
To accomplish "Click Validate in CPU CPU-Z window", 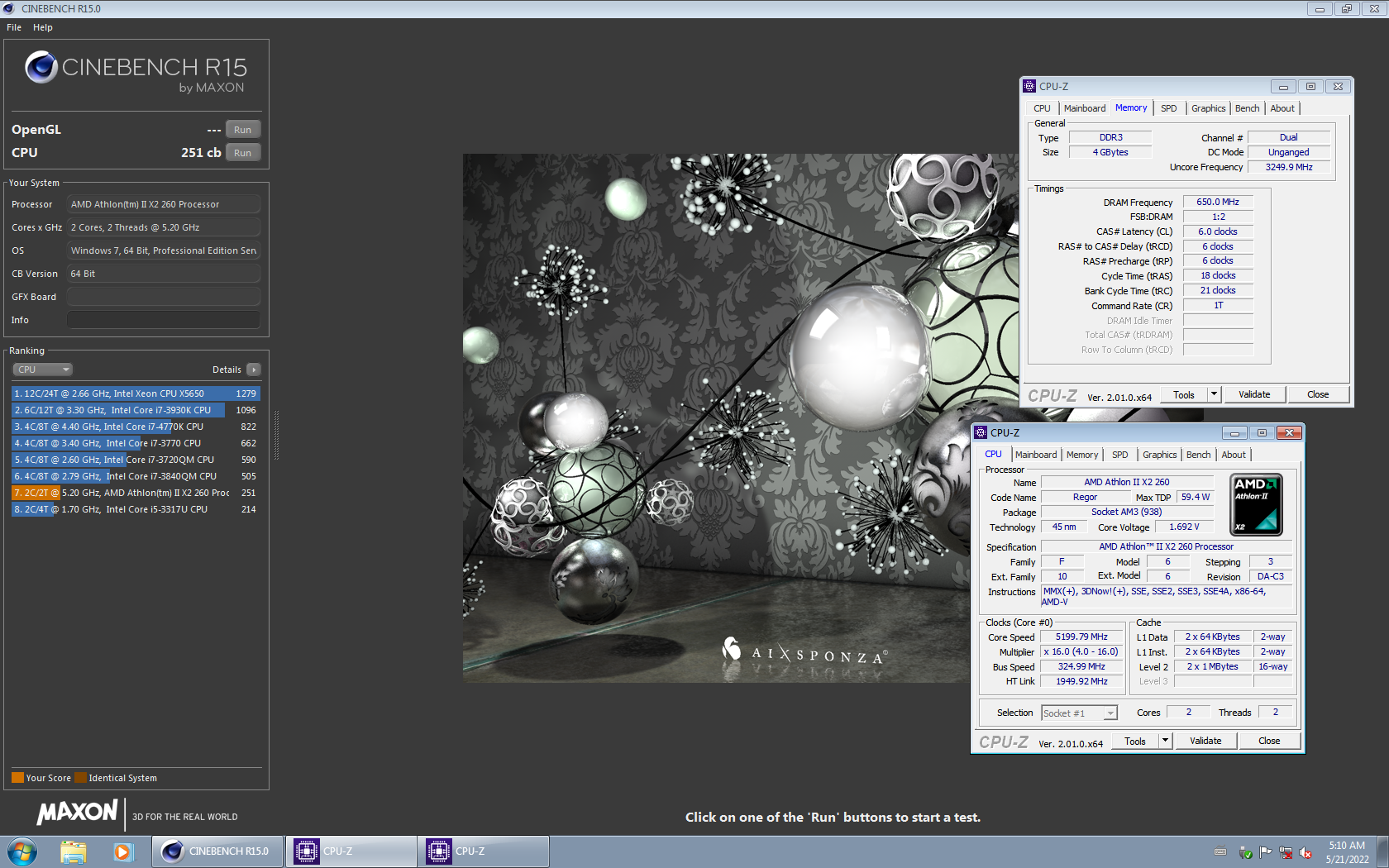I will 1205,741.
